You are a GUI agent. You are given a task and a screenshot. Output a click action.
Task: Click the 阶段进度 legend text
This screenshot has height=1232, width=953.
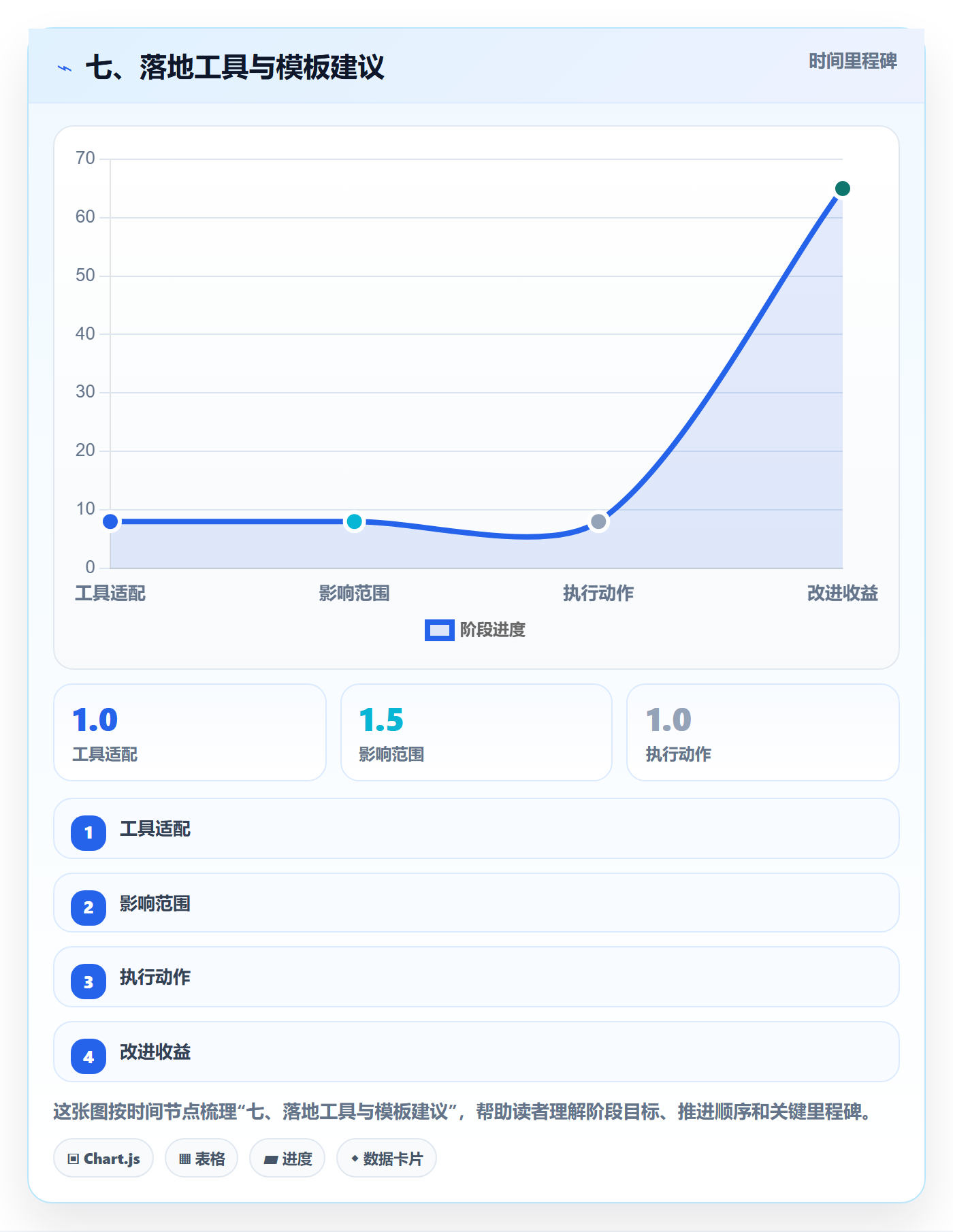(x=493, y=630)
